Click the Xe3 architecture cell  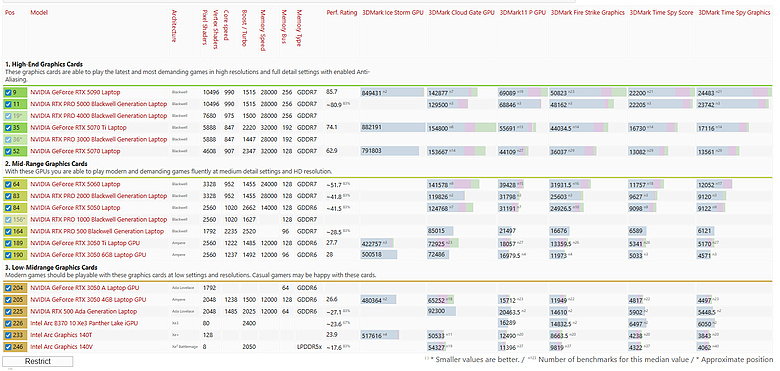175,323
